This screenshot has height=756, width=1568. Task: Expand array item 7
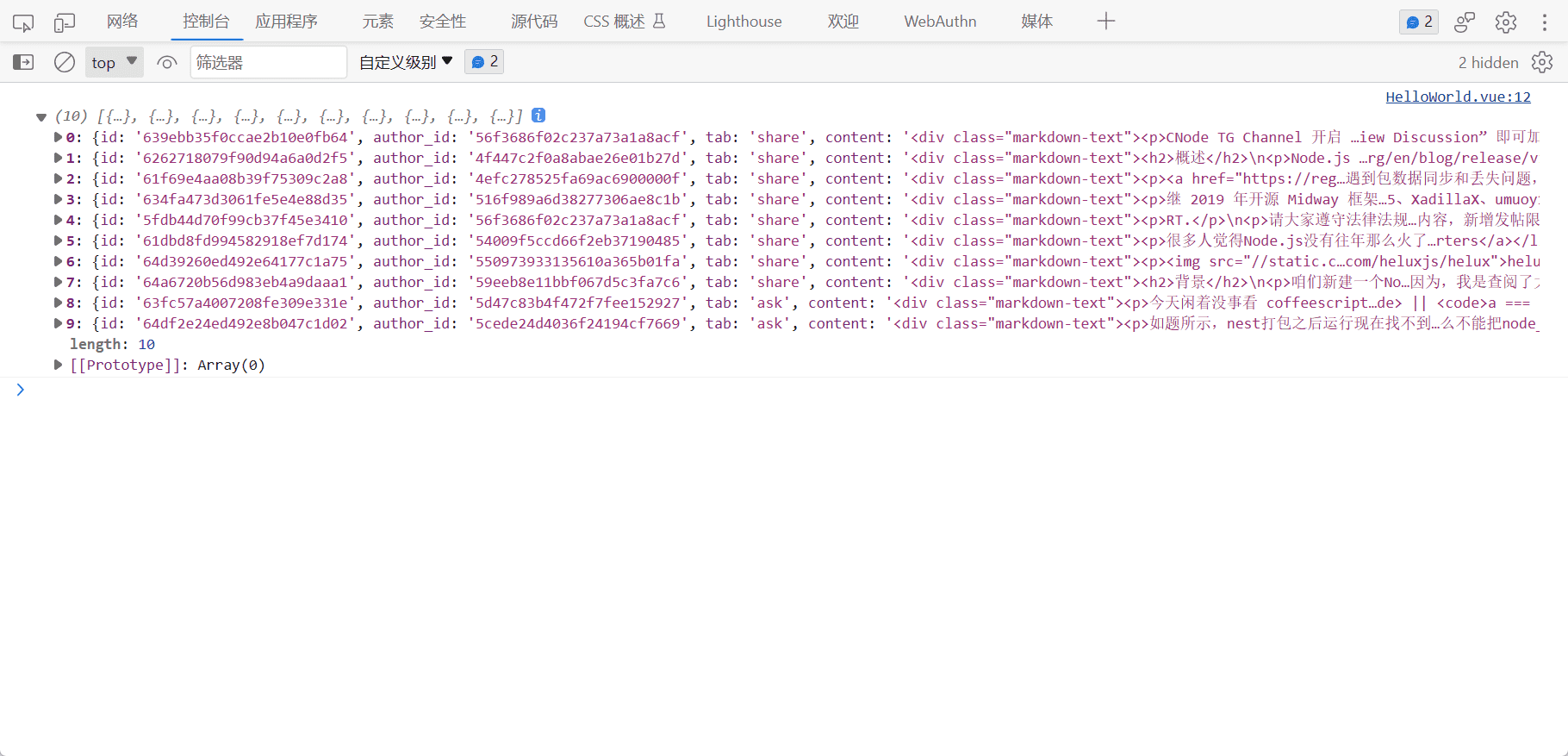coord(58,282)
